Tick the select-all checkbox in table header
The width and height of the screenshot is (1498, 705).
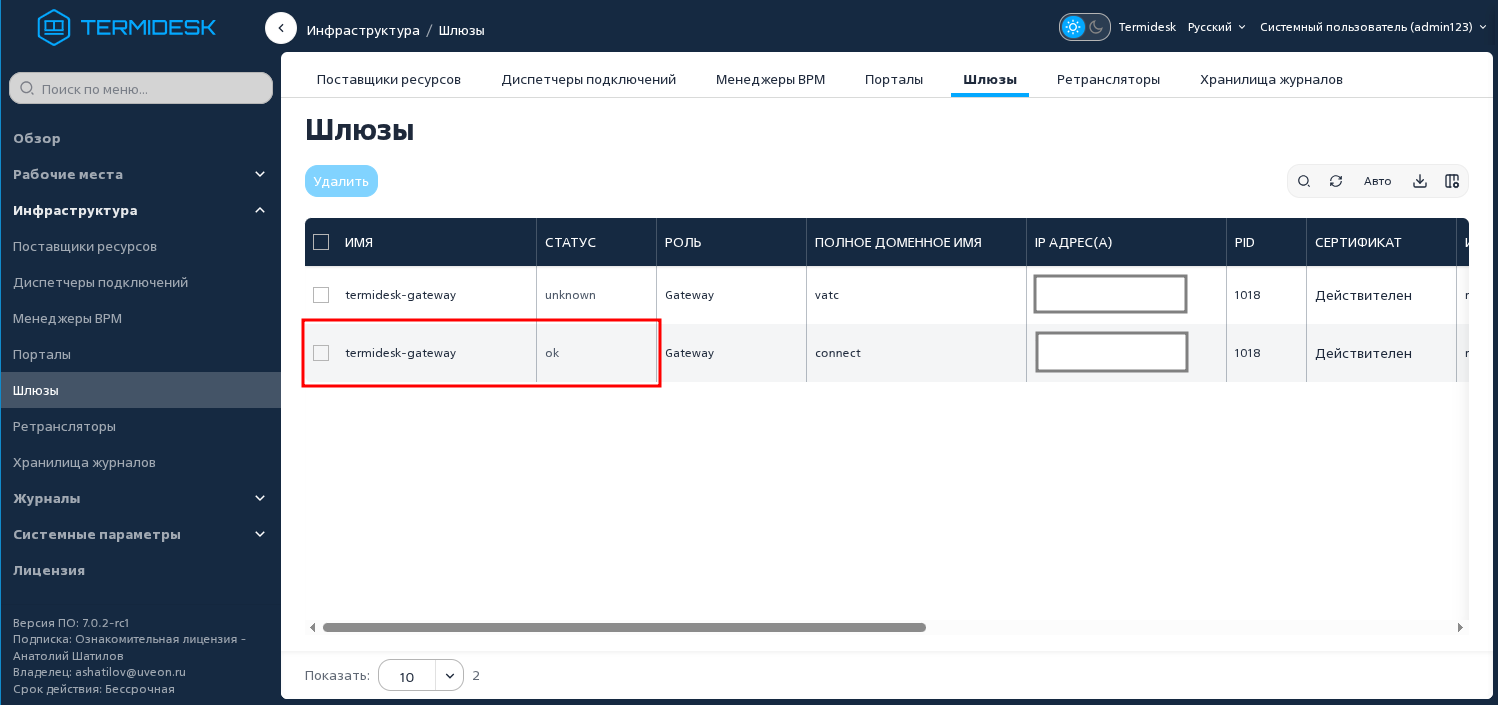pos(321,242)
